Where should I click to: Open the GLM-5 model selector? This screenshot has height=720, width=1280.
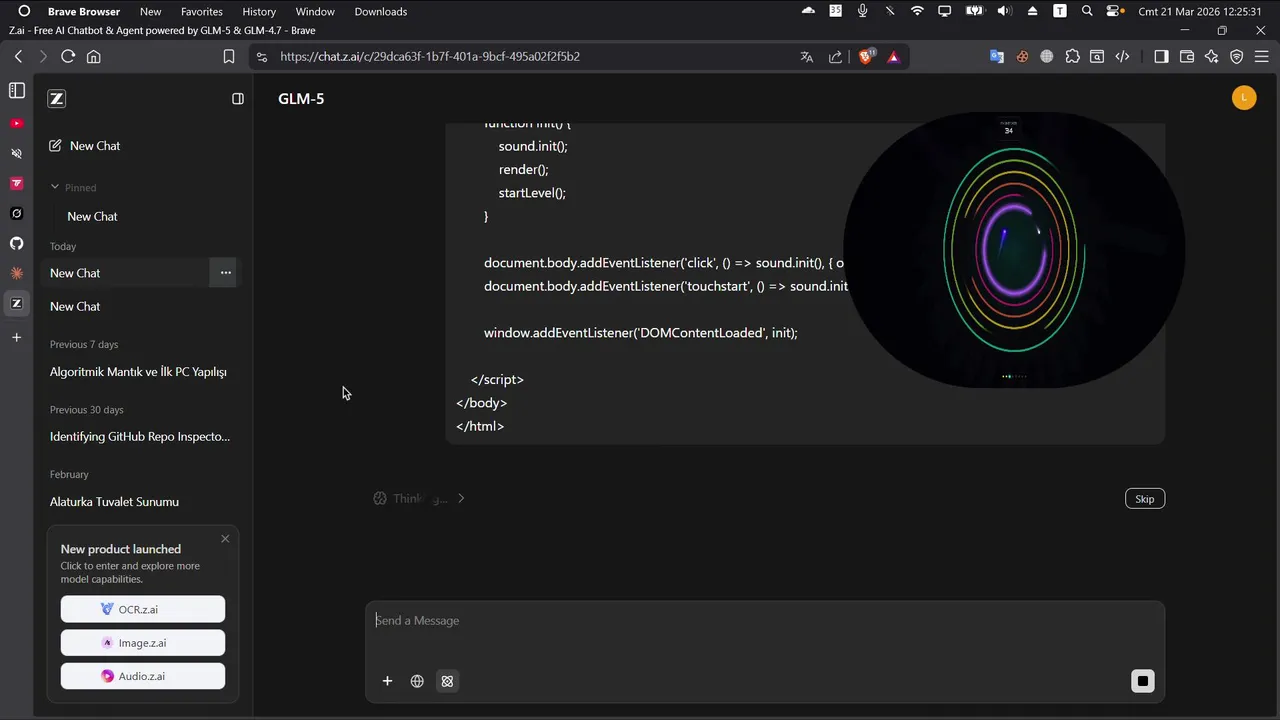[301, 99]
